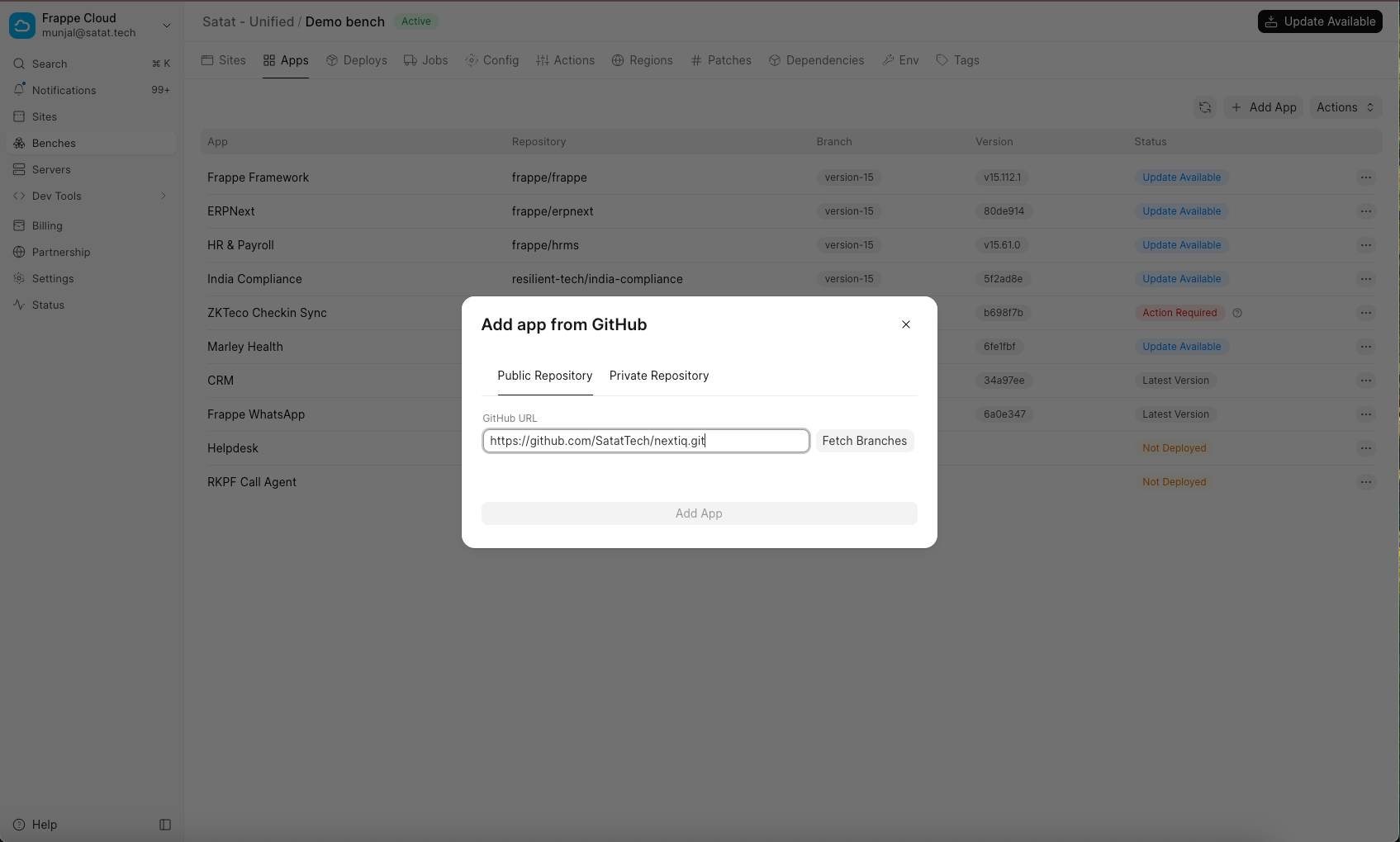Screen dimensions: 1400x842
Task: Click frappe/erpnext repository cell
Action: [553, 211]
